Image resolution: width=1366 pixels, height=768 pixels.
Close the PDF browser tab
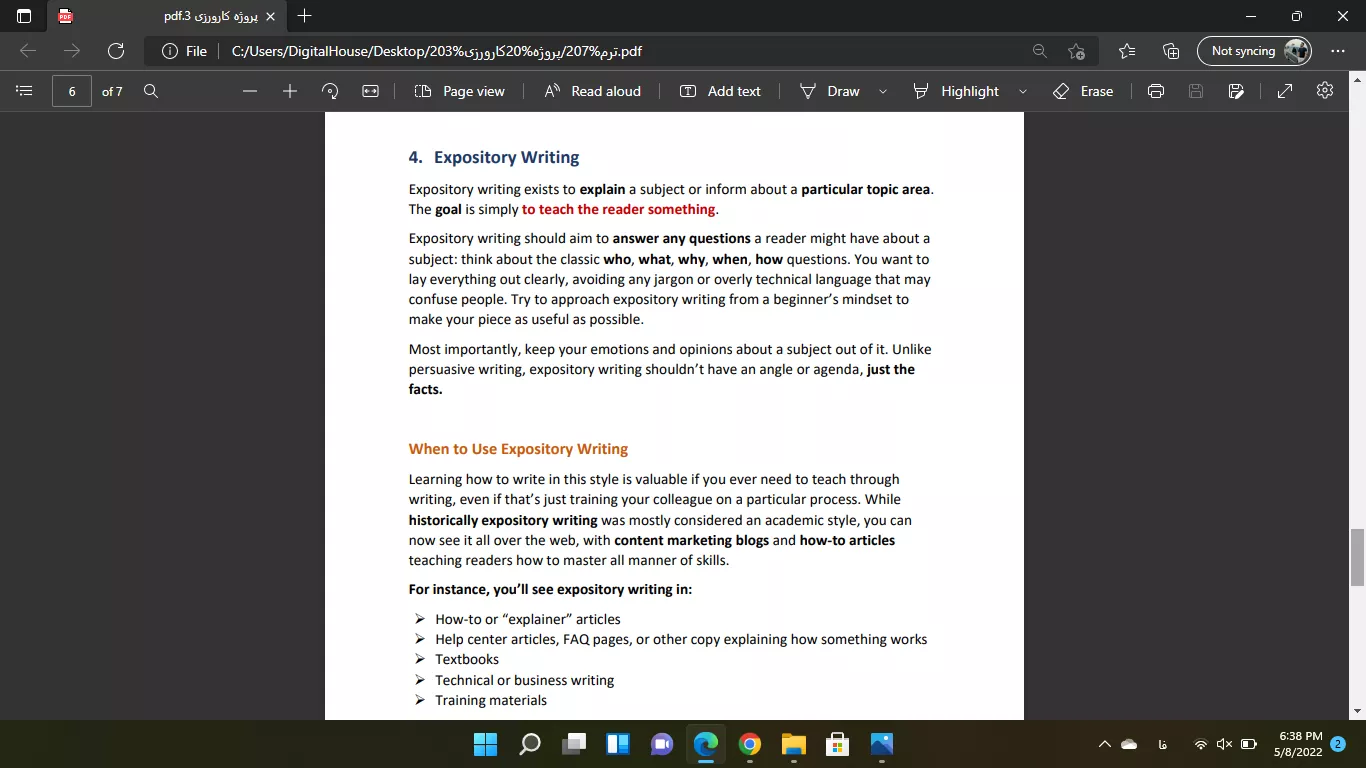270,16
